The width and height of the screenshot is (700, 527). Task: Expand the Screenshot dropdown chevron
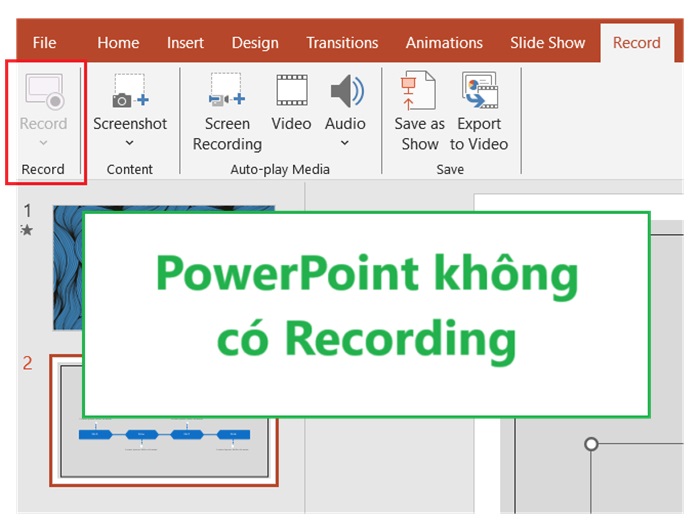(x=129, y=143)
